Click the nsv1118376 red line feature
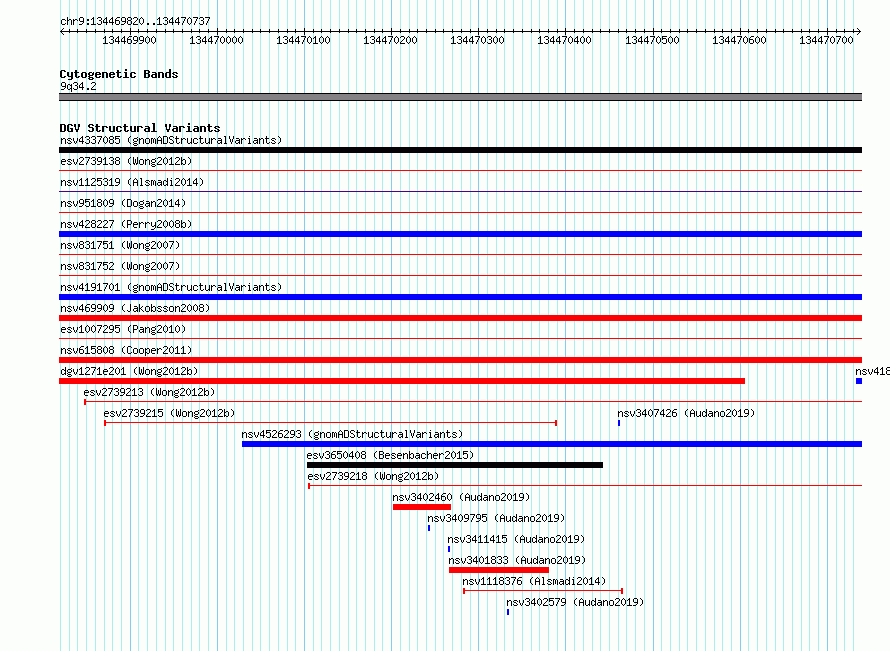 click(x=543, y=591)
